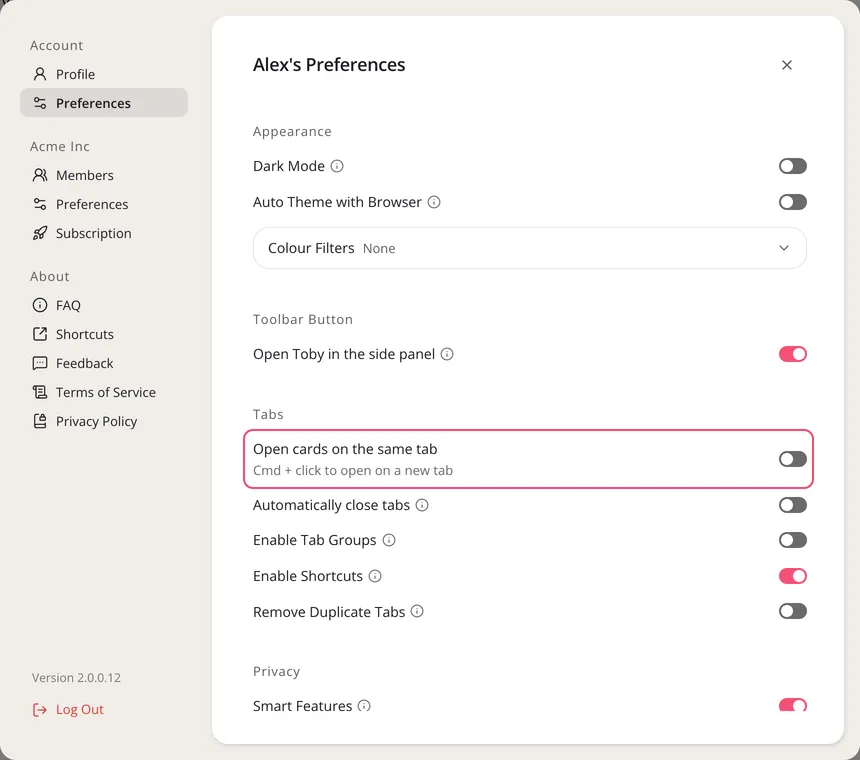Toggle Open cards on the same tab
The image size is (860, 760).
793,459
